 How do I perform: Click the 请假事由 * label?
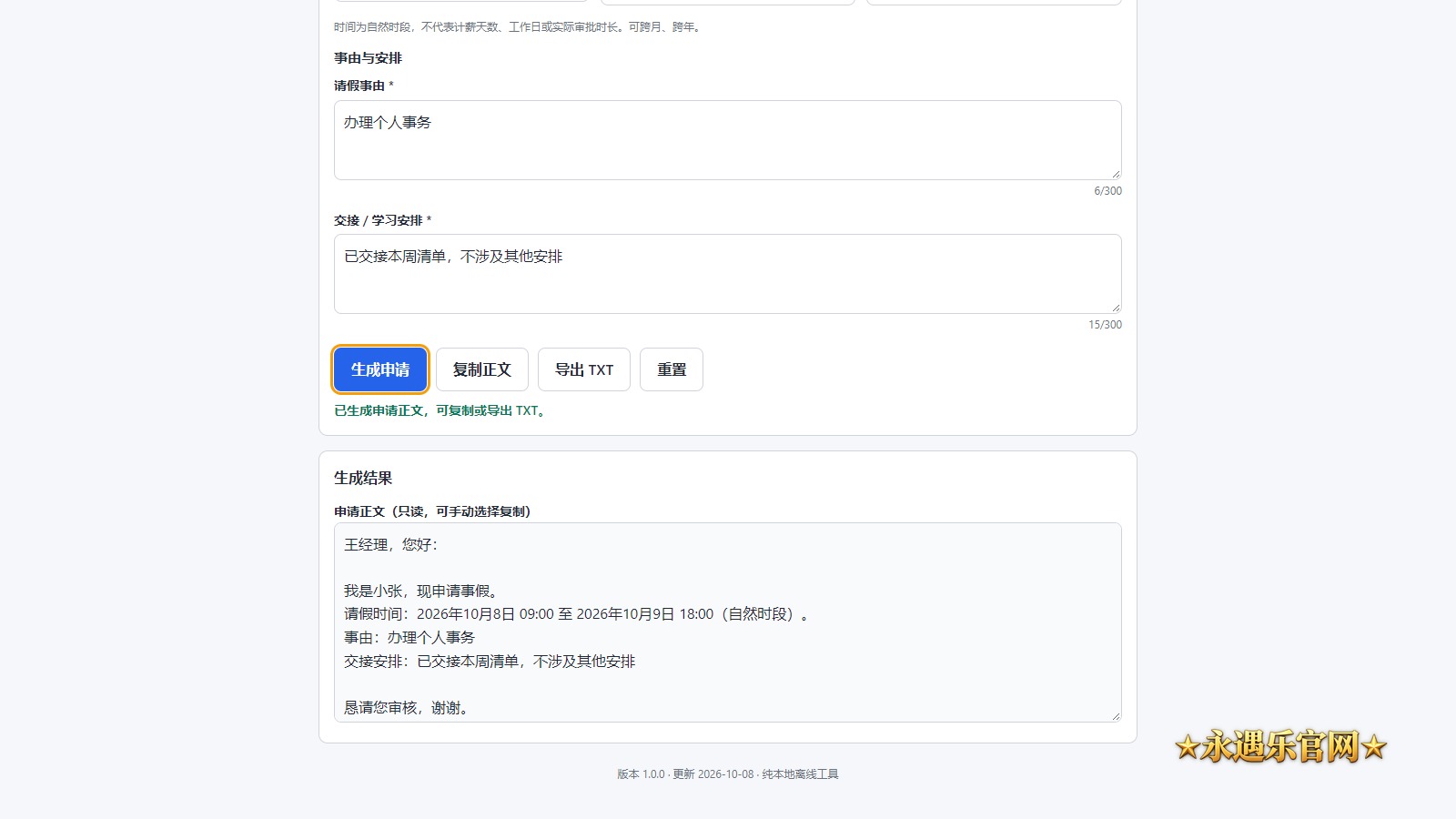click(364, 86)
